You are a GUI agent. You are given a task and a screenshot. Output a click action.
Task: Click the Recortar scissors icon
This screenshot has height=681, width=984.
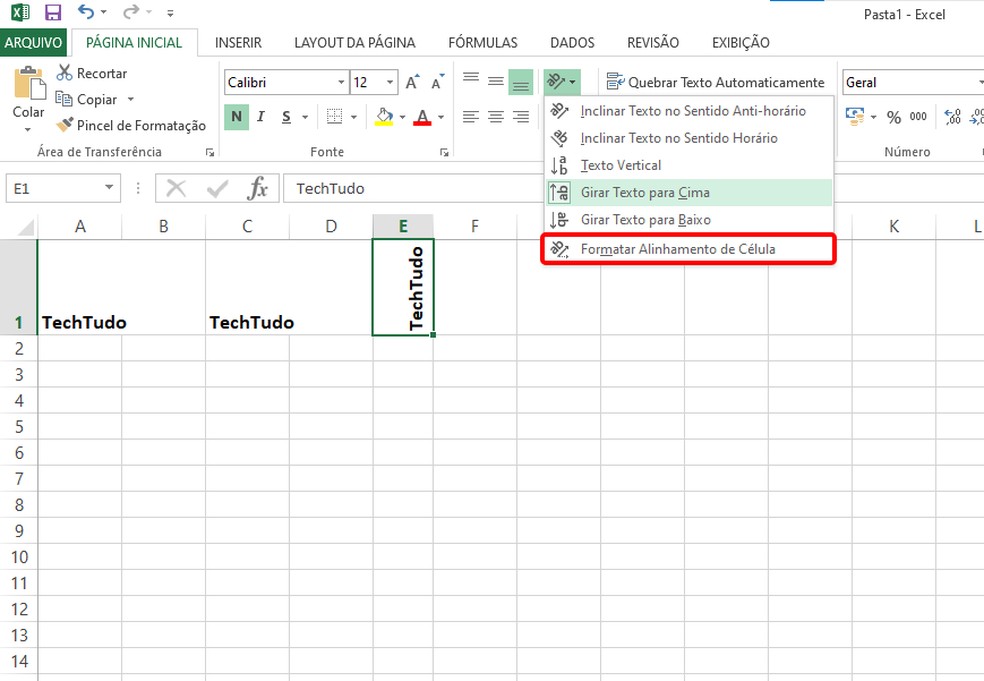[x=67, y=73]
